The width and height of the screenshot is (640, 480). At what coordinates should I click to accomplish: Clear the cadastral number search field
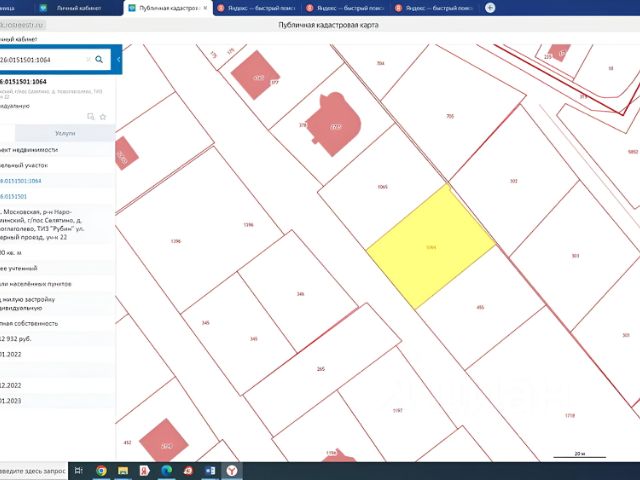pyautogui.click(x=88, y=60)
